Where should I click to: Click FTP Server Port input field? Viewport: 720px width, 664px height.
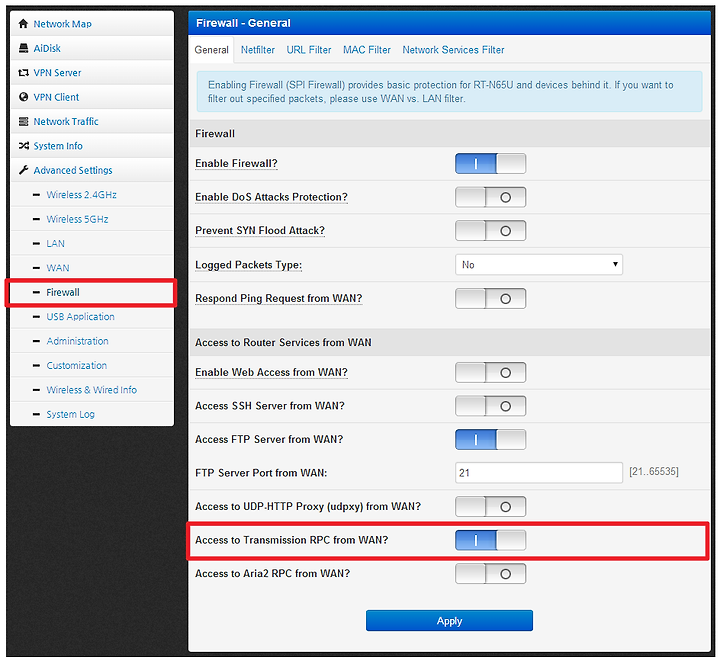coord(539,473)
